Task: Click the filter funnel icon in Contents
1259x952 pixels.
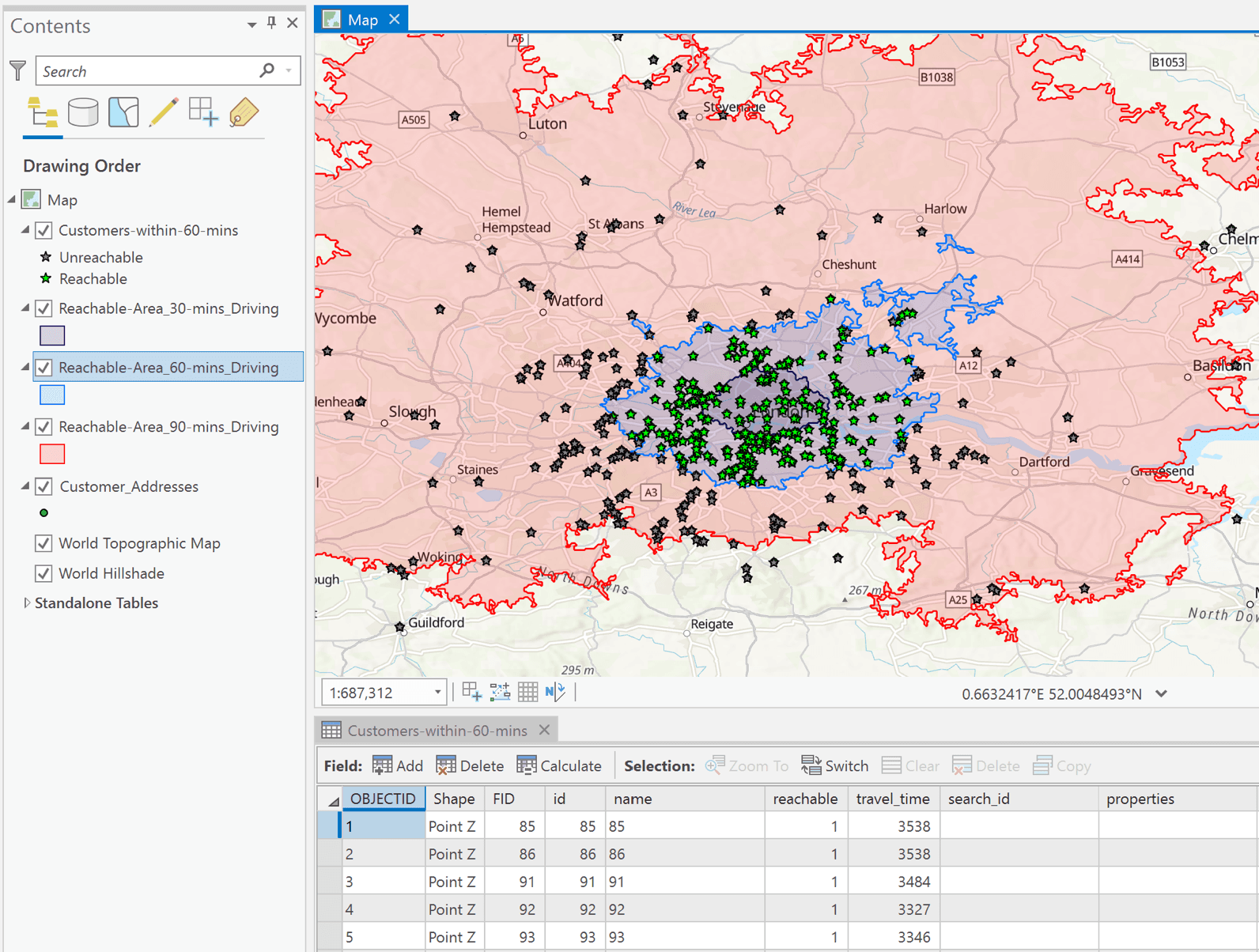Action: [x=17, y=71]
